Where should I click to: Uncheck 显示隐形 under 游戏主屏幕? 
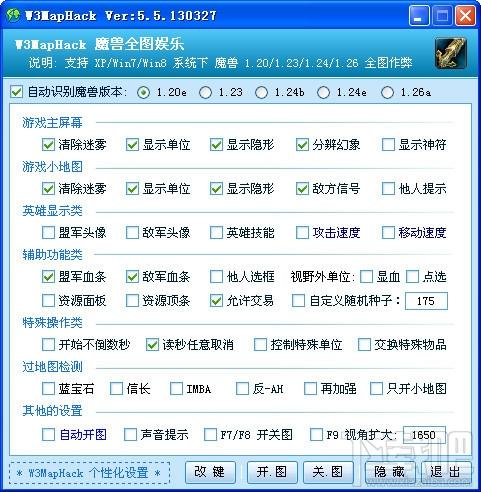click(x=216, y=145)
